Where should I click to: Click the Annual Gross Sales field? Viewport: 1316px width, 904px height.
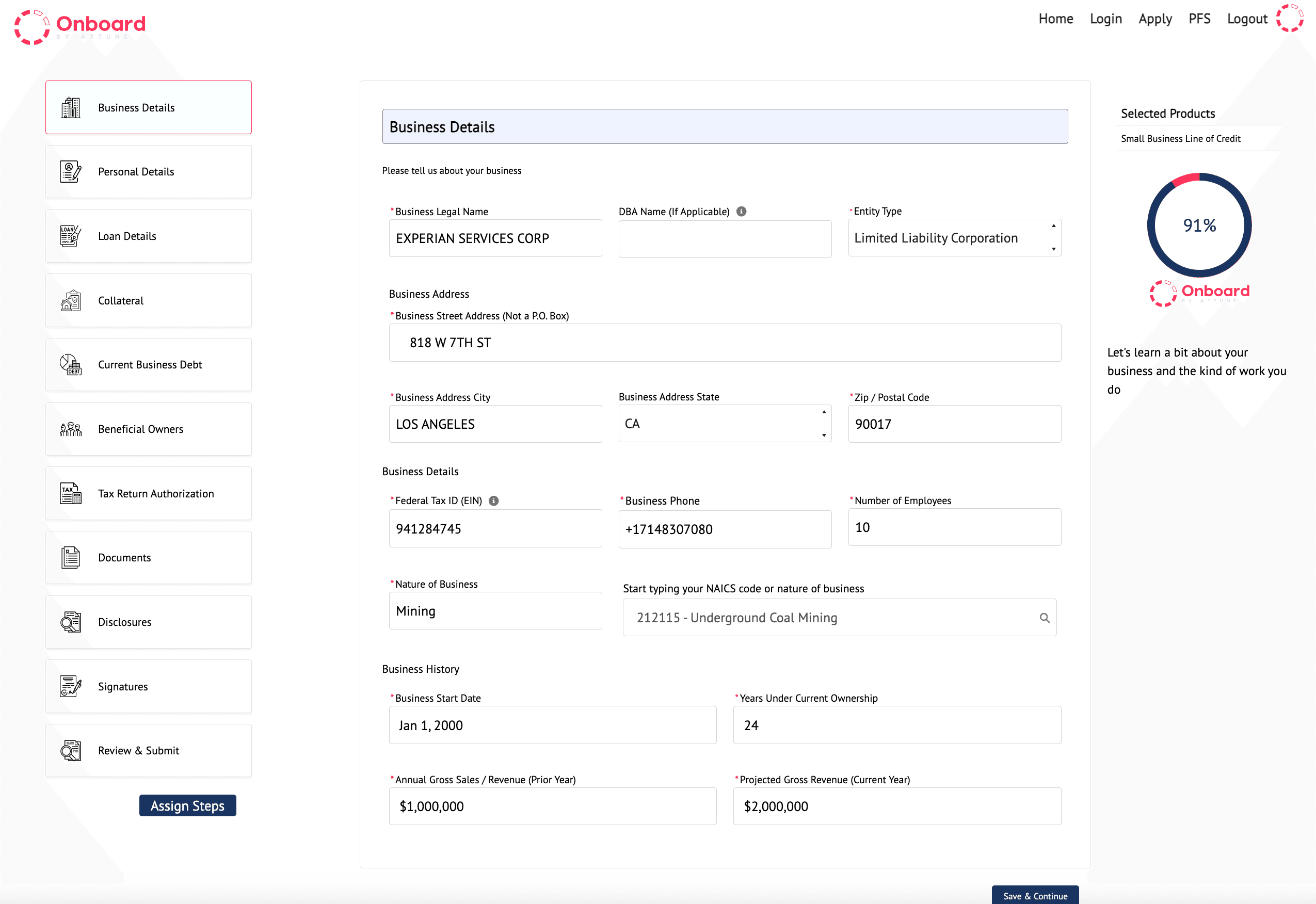click(x=552, y=806)
